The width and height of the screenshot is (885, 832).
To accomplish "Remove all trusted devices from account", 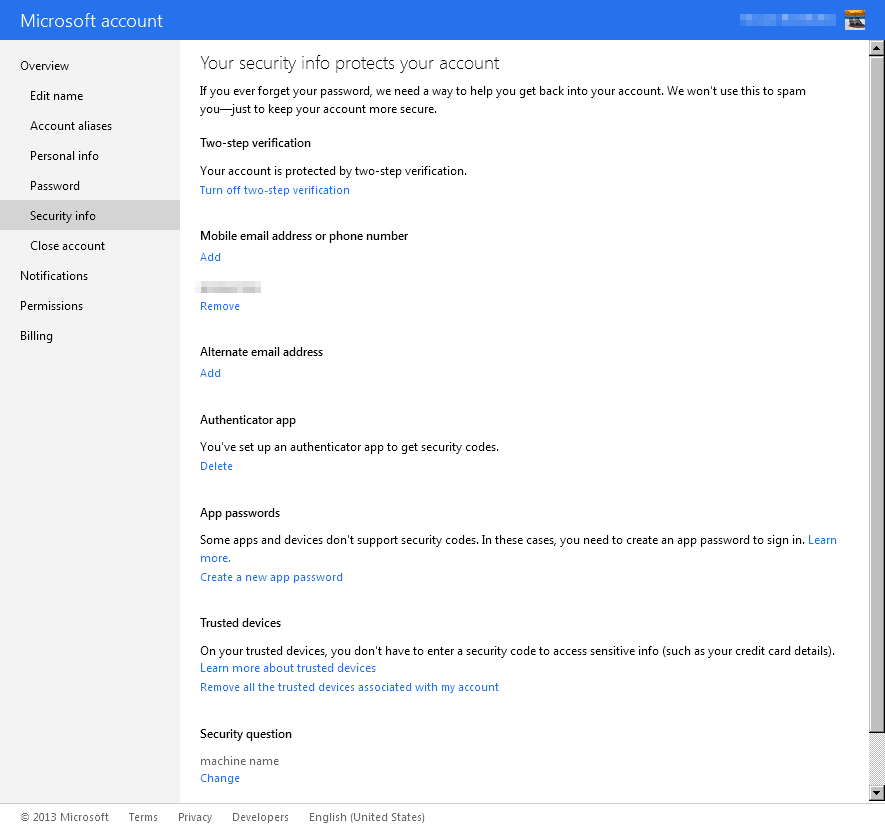I will tap(349, 687).
